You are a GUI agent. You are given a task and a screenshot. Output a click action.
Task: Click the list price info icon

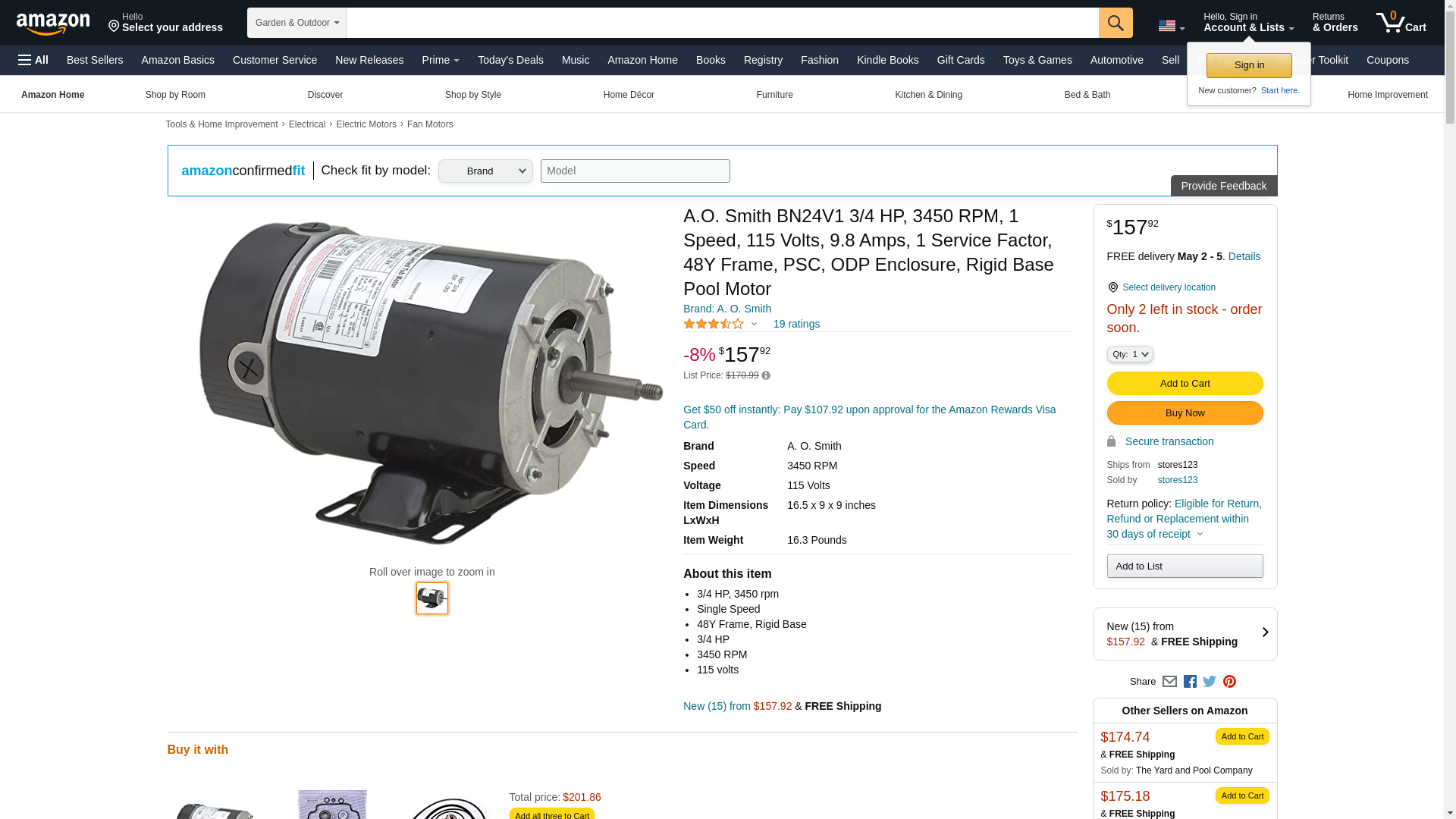click(766, 375)
